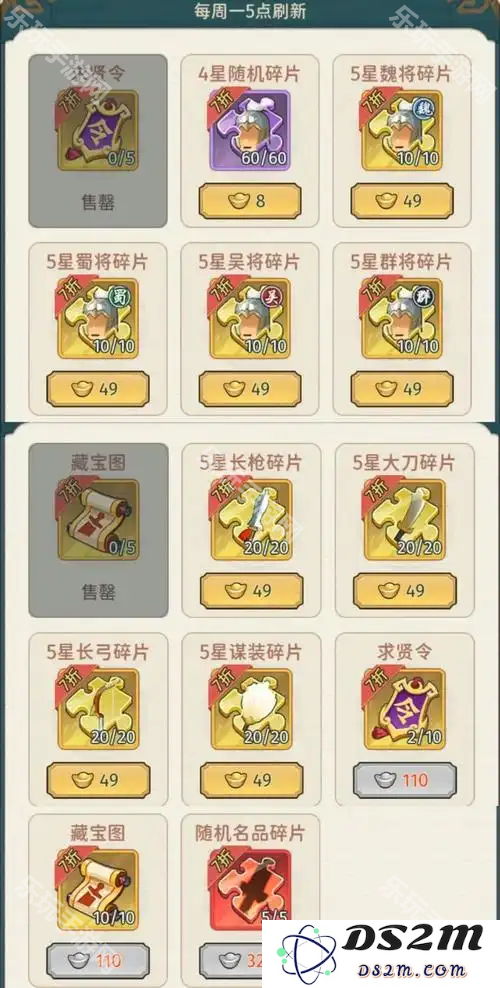The width and height of the screenshot is (500, 988).
Task: Tap the 求贤令 2/10 banner icon
Action: (404, 709)
